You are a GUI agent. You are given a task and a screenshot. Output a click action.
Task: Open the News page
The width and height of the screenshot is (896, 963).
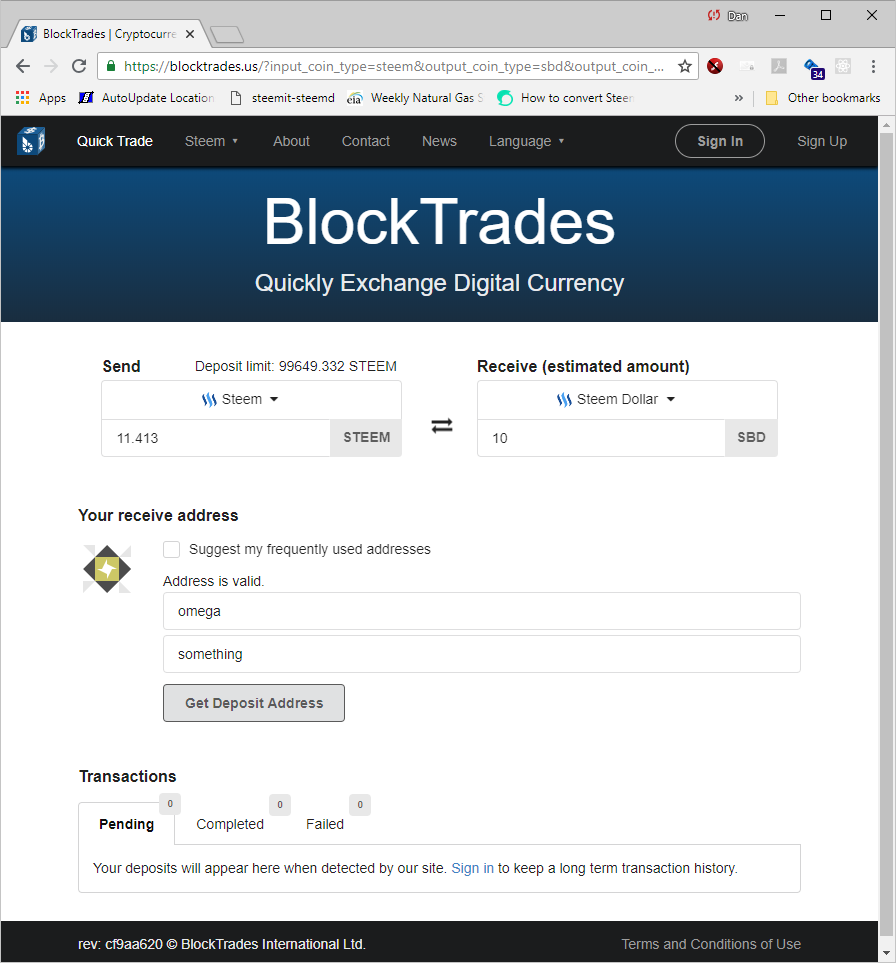click(x=439, y=141)
